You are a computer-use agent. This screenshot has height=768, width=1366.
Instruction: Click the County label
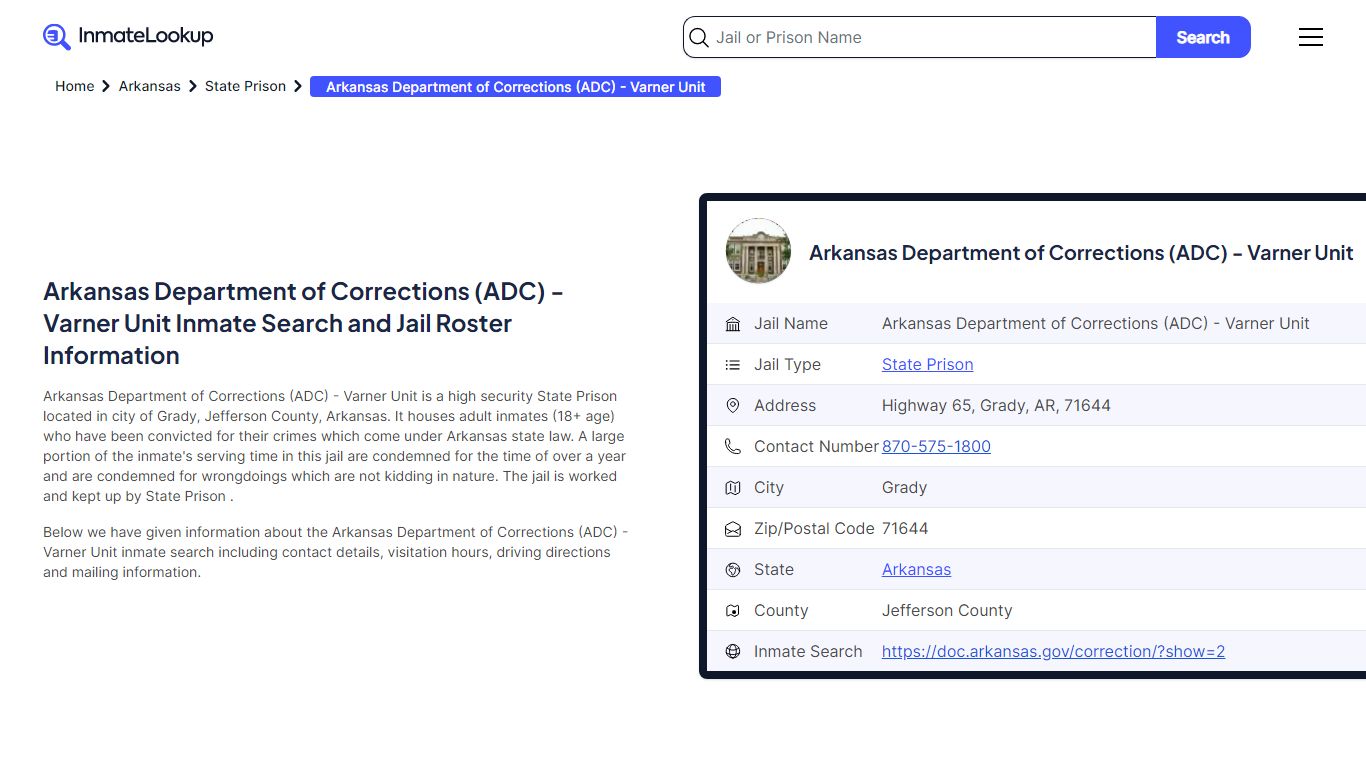click(781, 611)
